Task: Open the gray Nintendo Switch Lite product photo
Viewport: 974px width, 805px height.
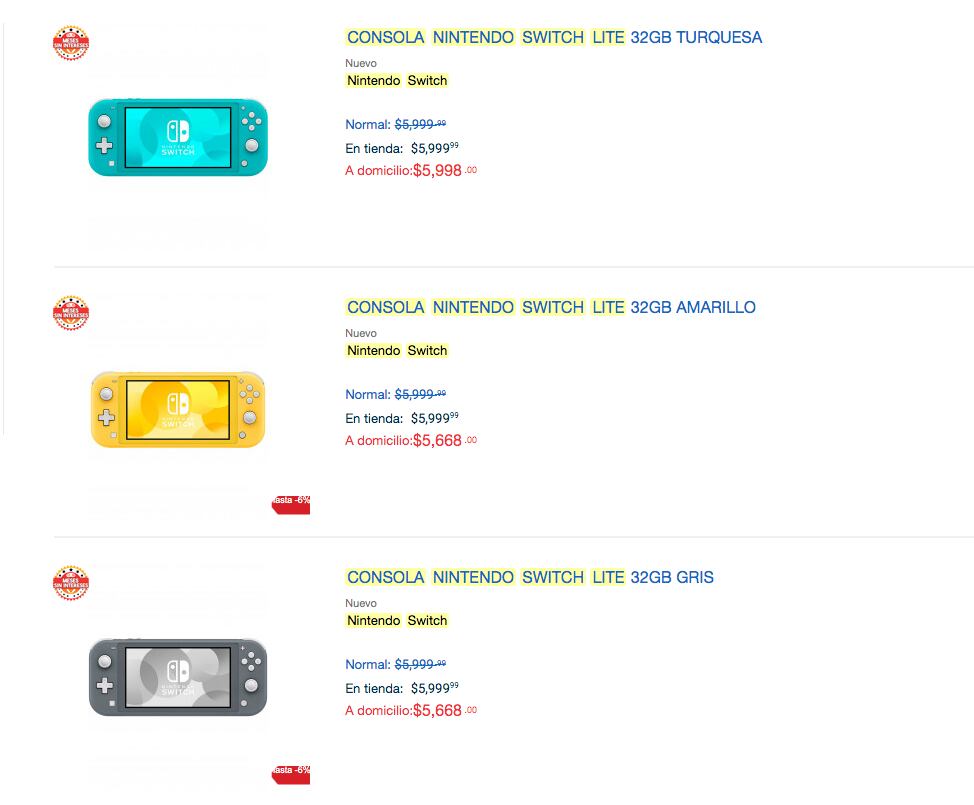Action: (x=178, y=678)
